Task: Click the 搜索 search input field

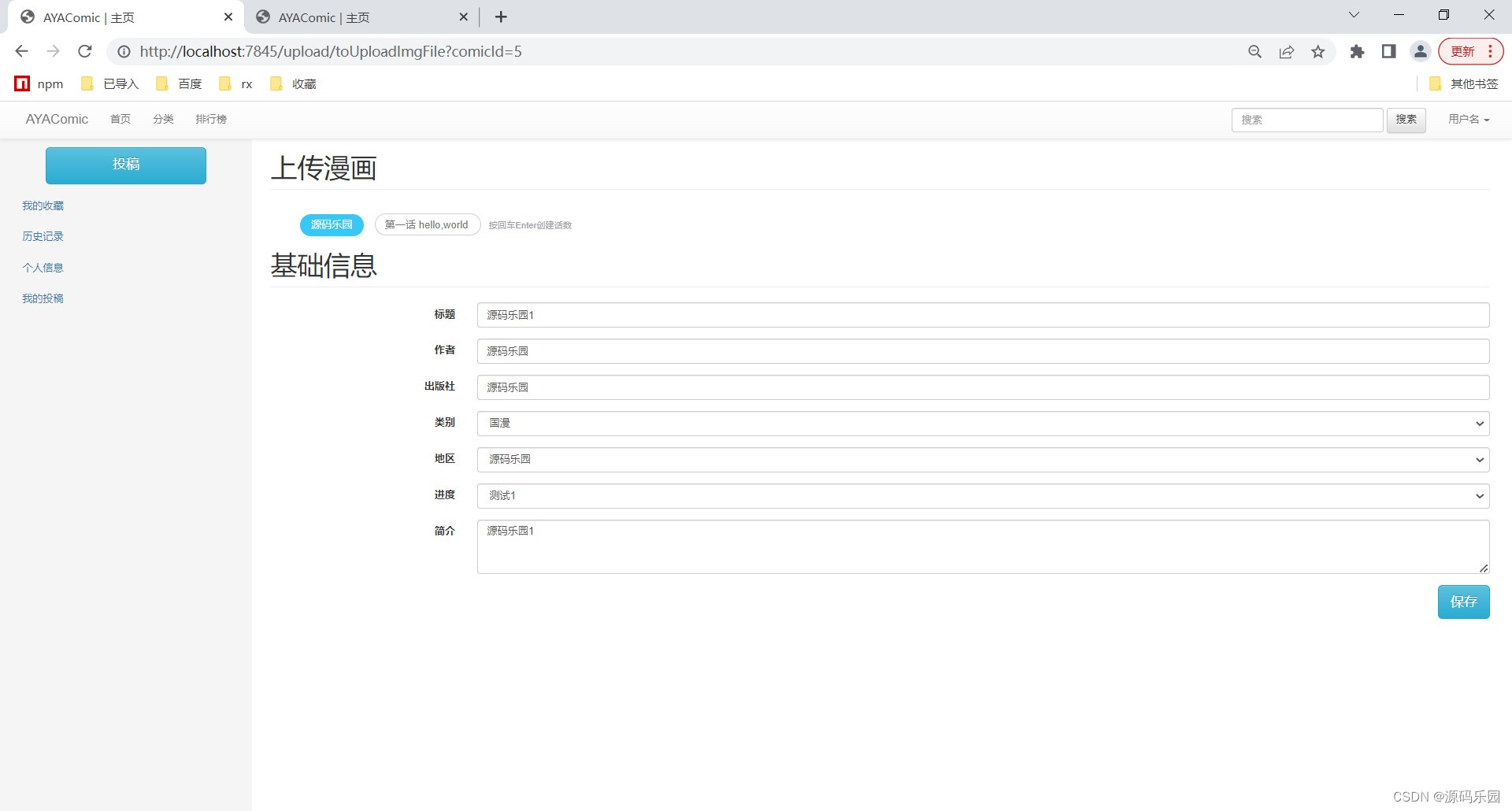Action: (1307, 120)
